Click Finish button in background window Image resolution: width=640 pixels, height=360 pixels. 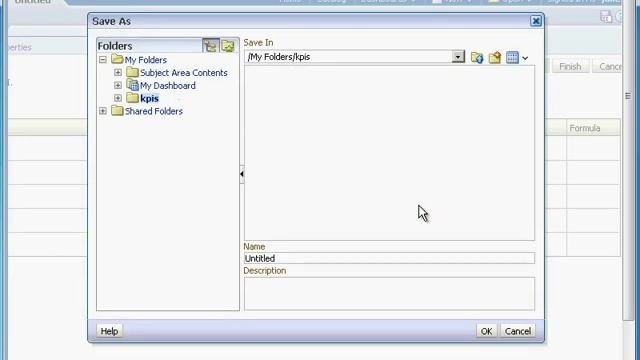click(570, 67)
